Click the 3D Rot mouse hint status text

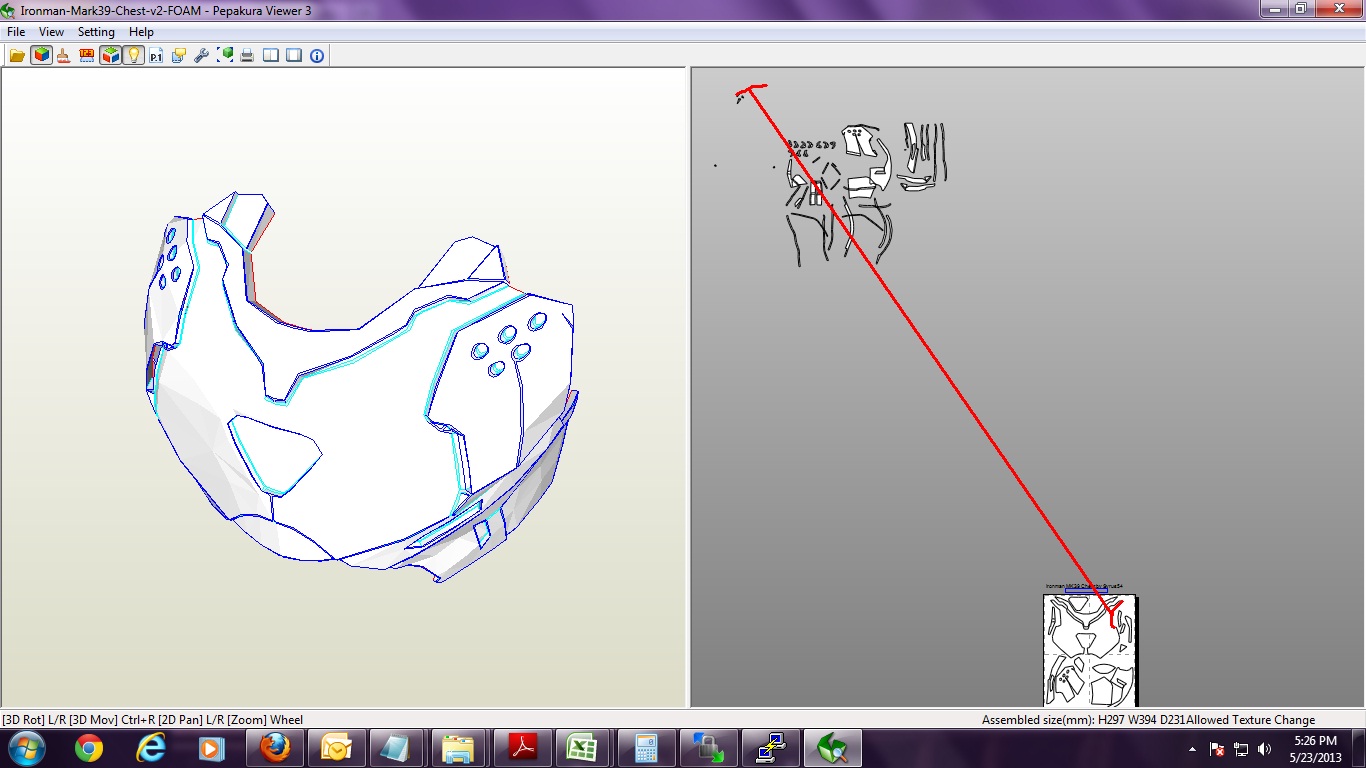click(x=153, y=720)
